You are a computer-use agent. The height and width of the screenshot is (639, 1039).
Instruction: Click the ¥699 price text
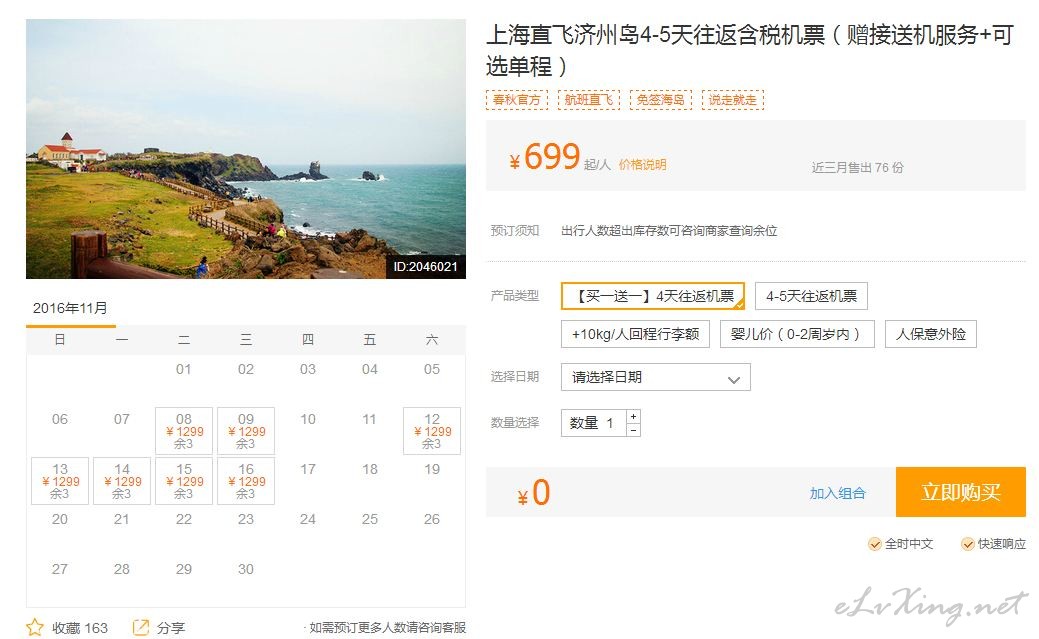pos(545,157)
